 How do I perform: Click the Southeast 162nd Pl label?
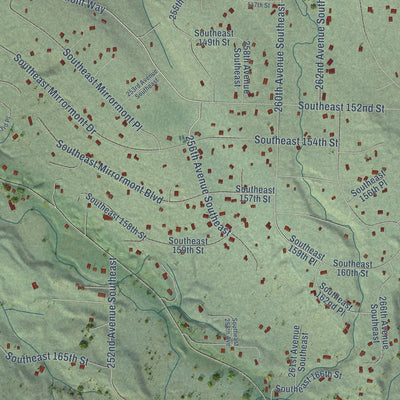pyautogui.click(x=334, y=299)
